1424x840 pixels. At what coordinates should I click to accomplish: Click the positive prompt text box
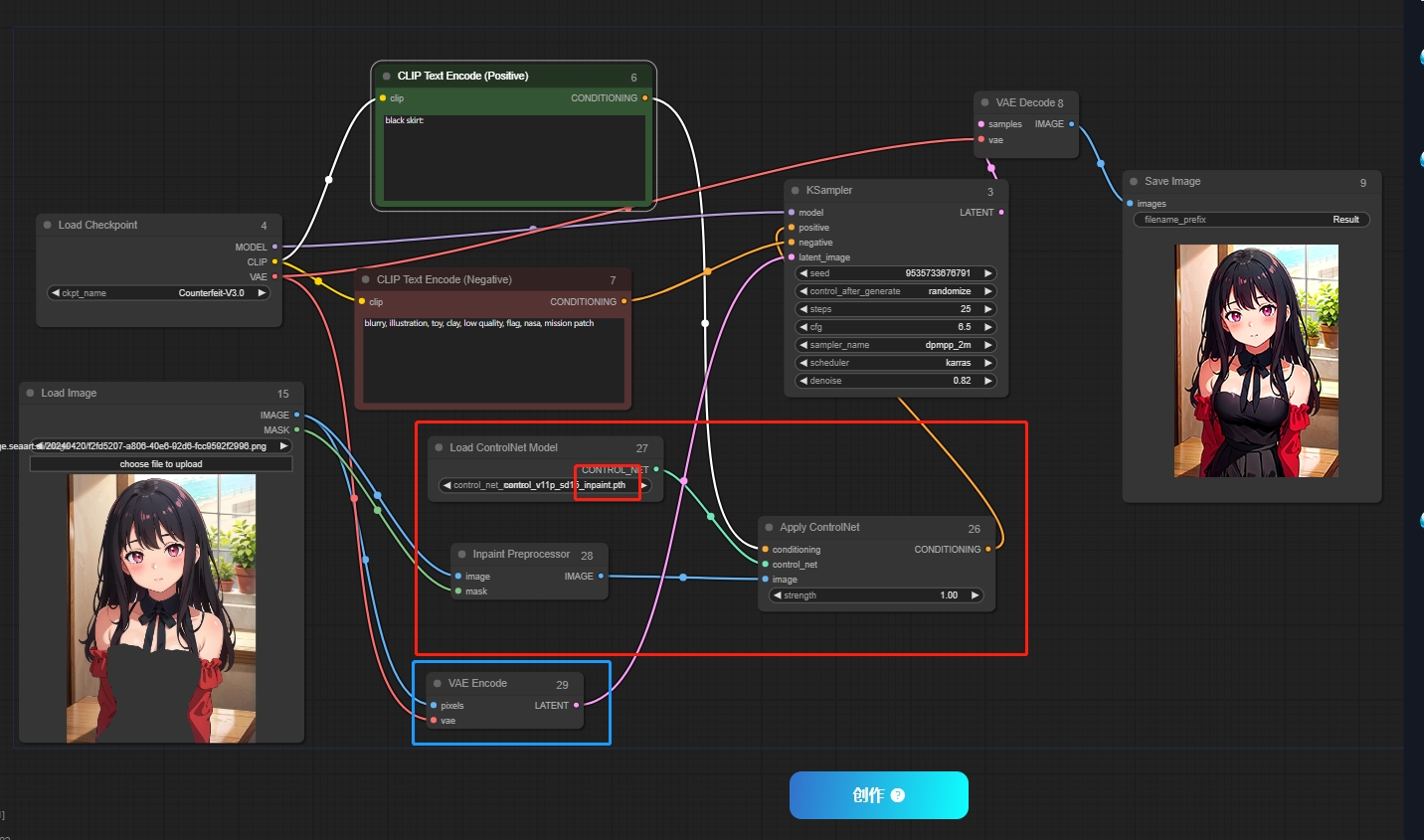coord(514,157)
